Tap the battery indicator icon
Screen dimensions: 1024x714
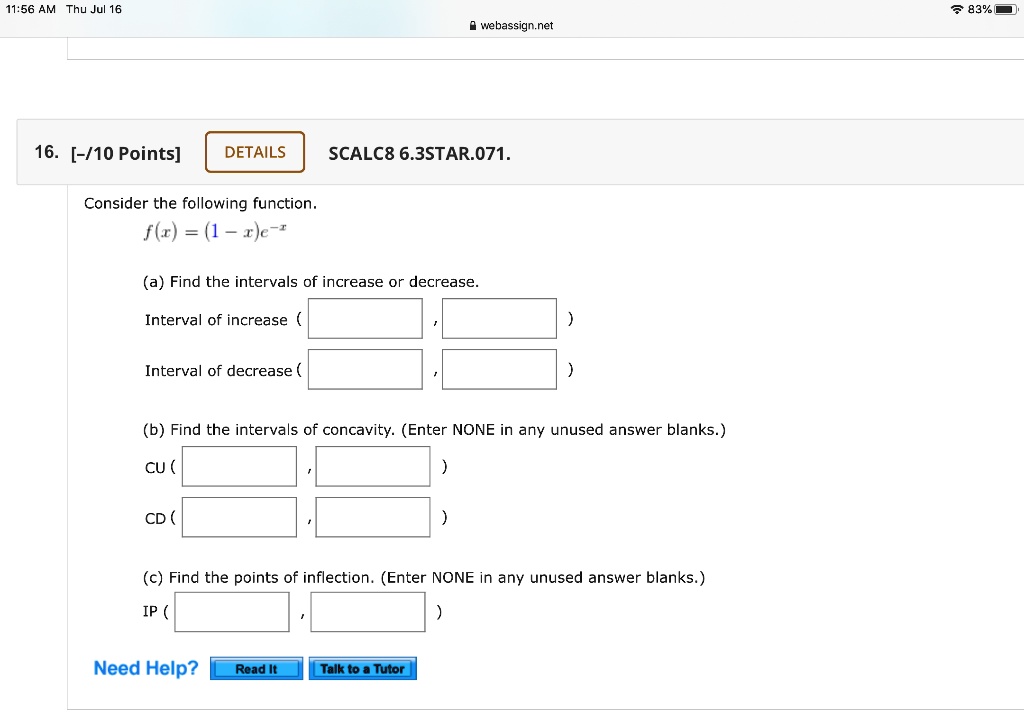pyautogui.click(x=1003, y=10)
